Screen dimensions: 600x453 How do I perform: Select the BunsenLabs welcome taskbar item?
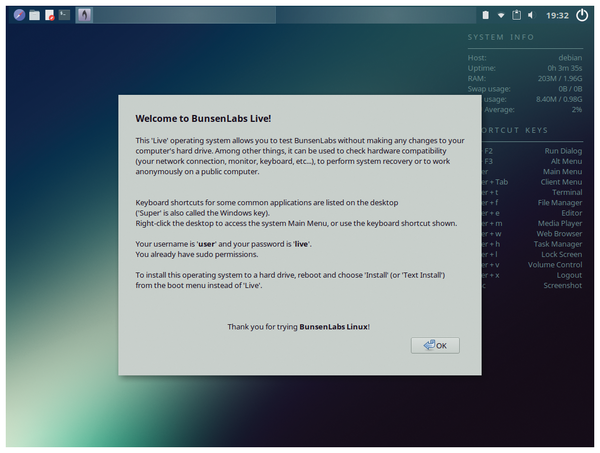coord(84,15)
